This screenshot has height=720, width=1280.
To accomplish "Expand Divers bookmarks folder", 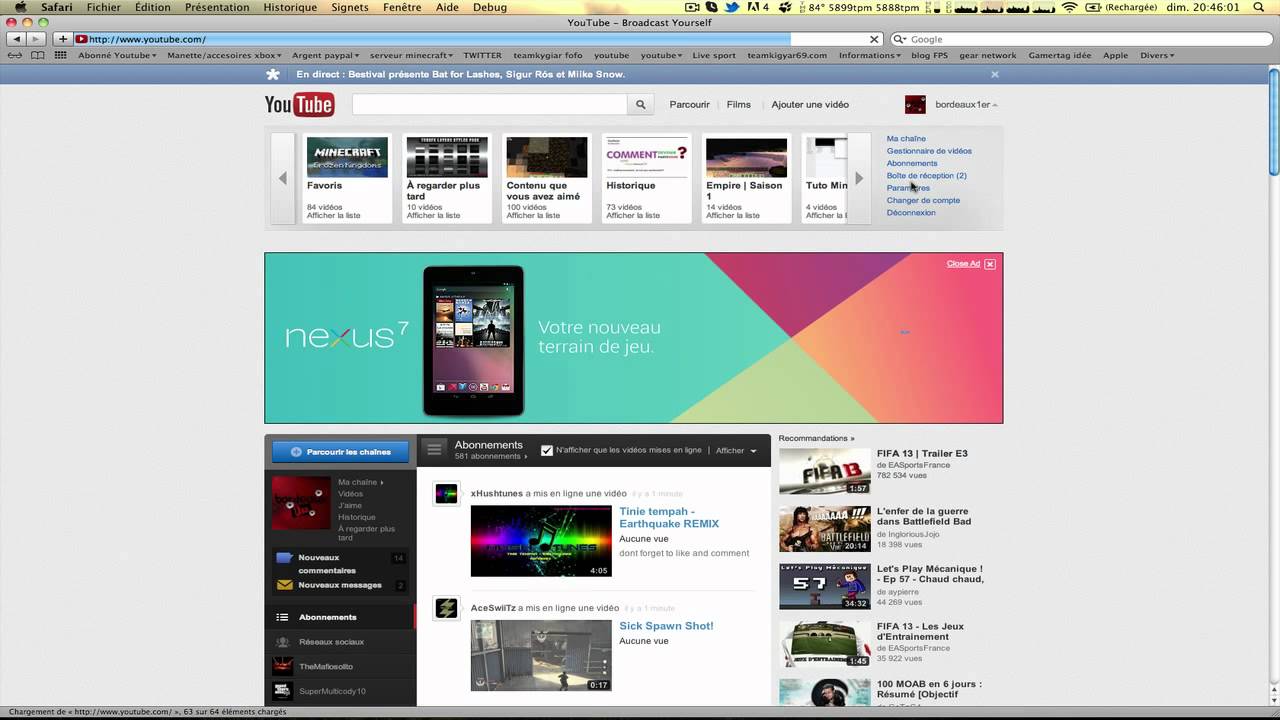I will pos(1157,55).
